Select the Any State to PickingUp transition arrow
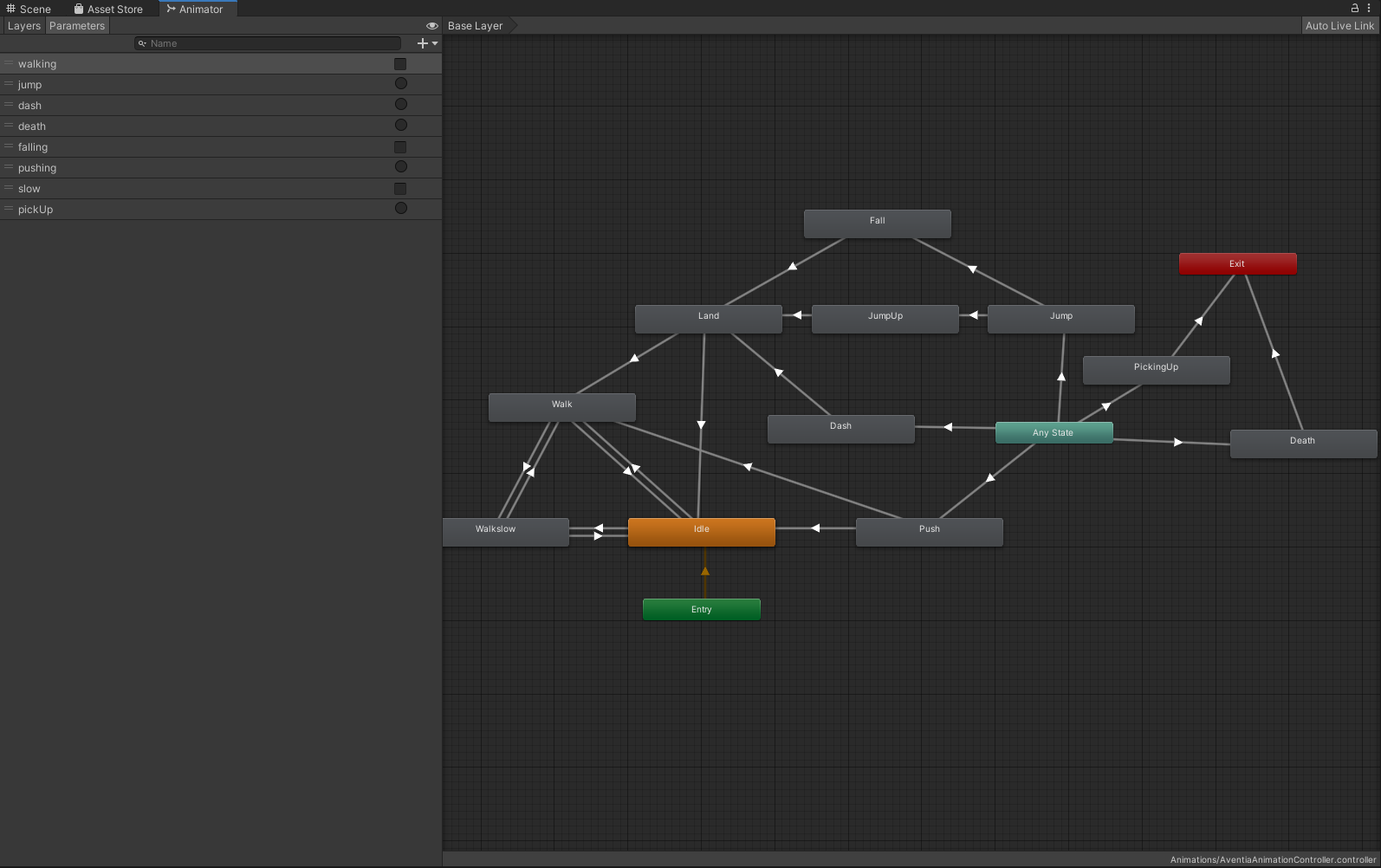Image resolution: width=1381 pixels, height=868 pixels. 1106,405
